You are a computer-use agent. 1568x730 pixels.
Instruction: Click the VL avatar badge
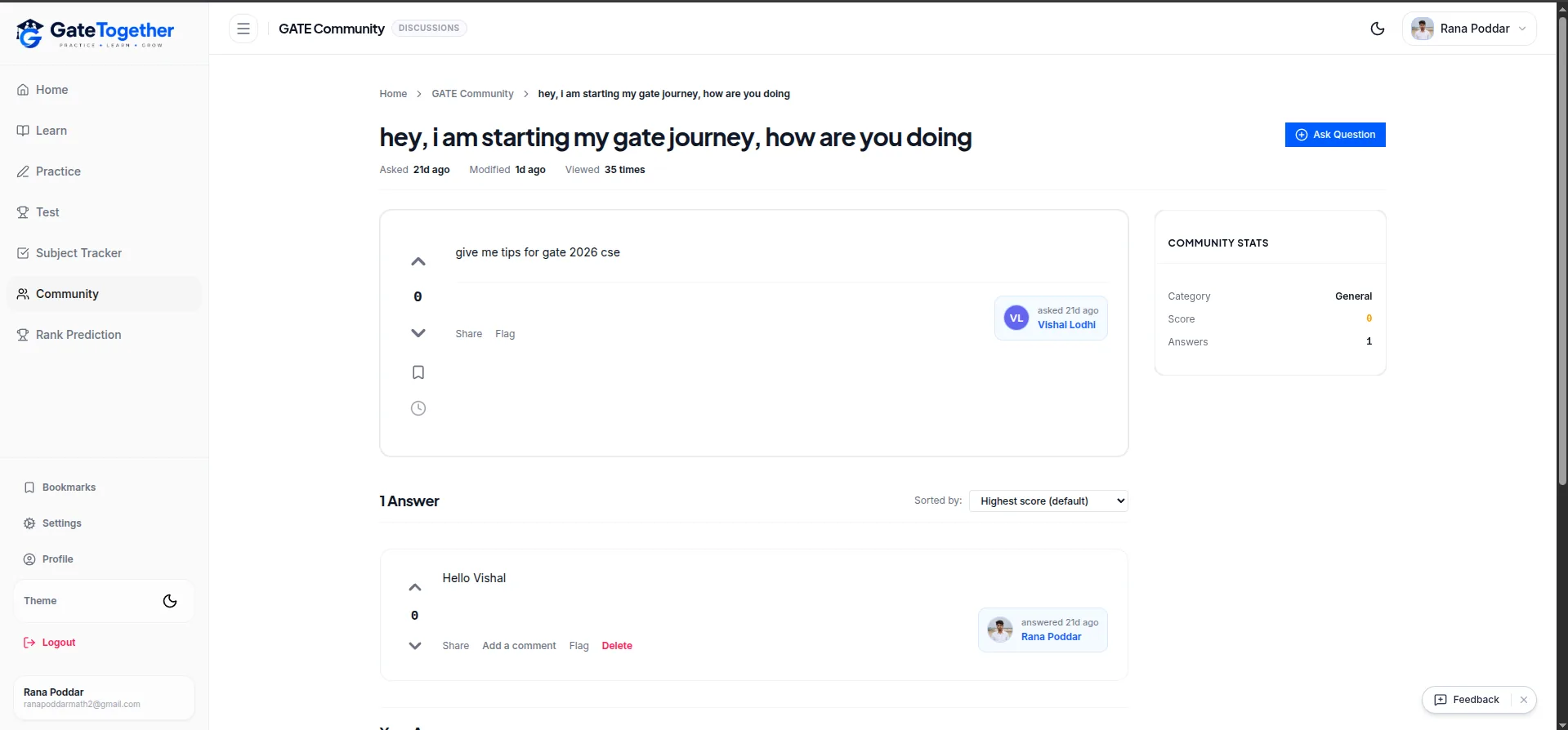click(1016, 318)
